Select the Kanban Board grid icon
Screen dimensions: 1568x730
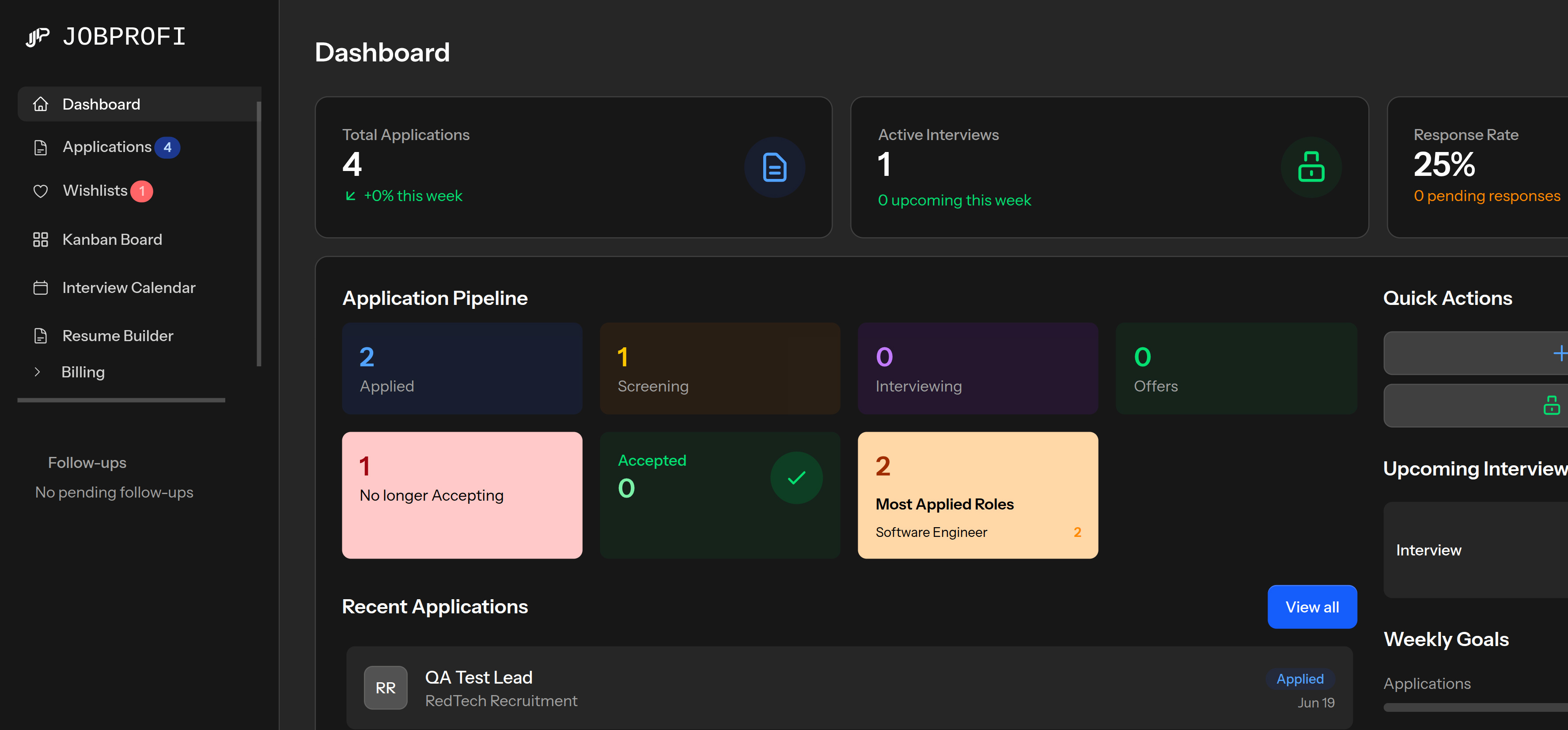point(40,239)
